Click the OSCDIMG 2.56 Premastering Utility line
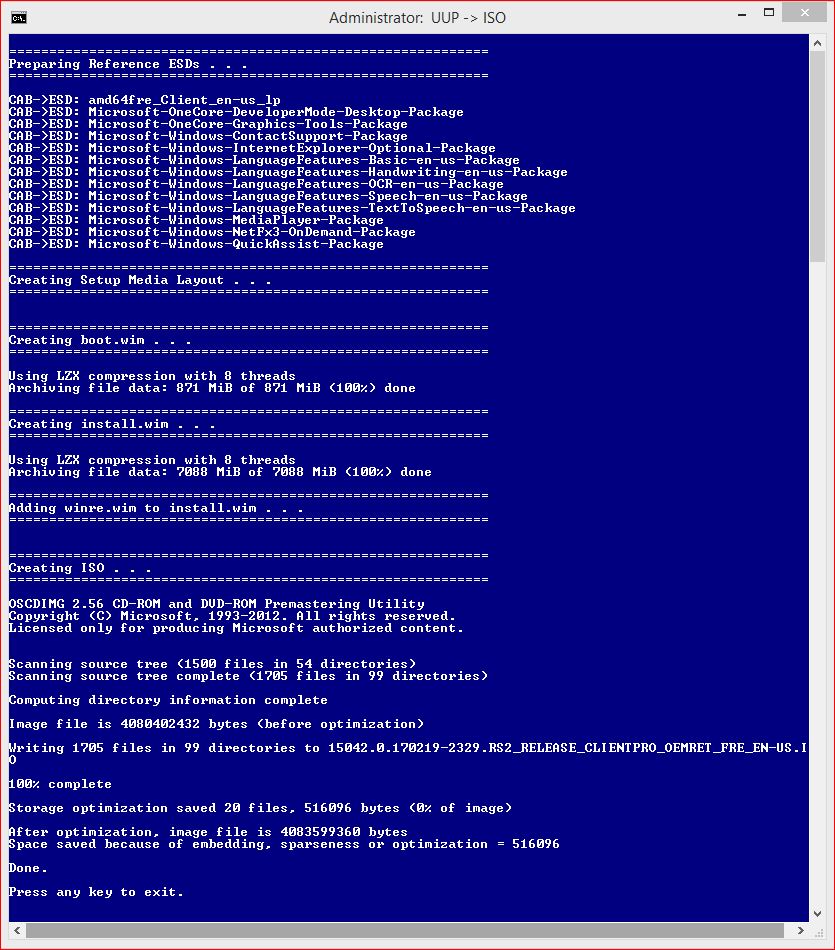 [216, 603]
